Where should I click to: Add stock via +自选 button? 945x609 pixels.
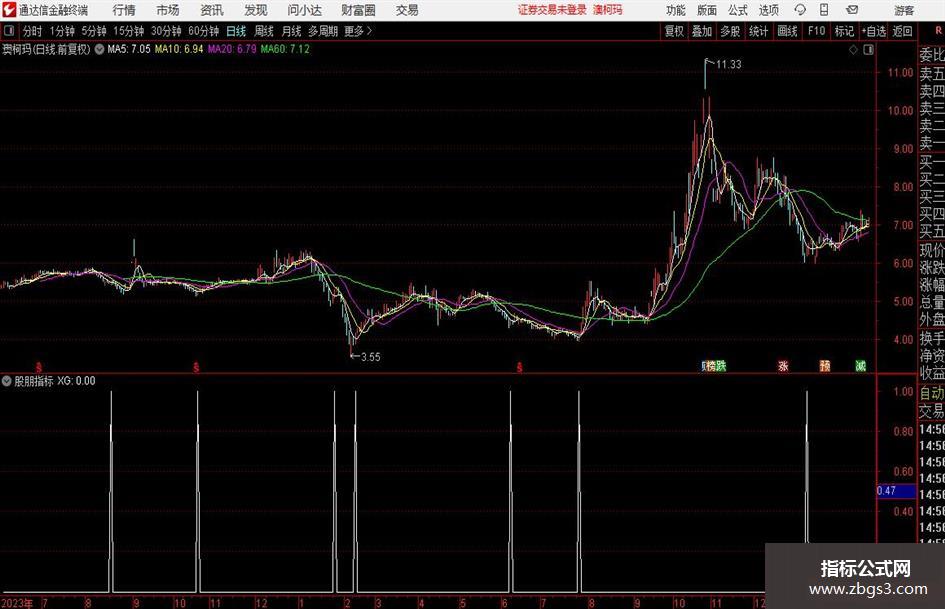tap(874, 31)
